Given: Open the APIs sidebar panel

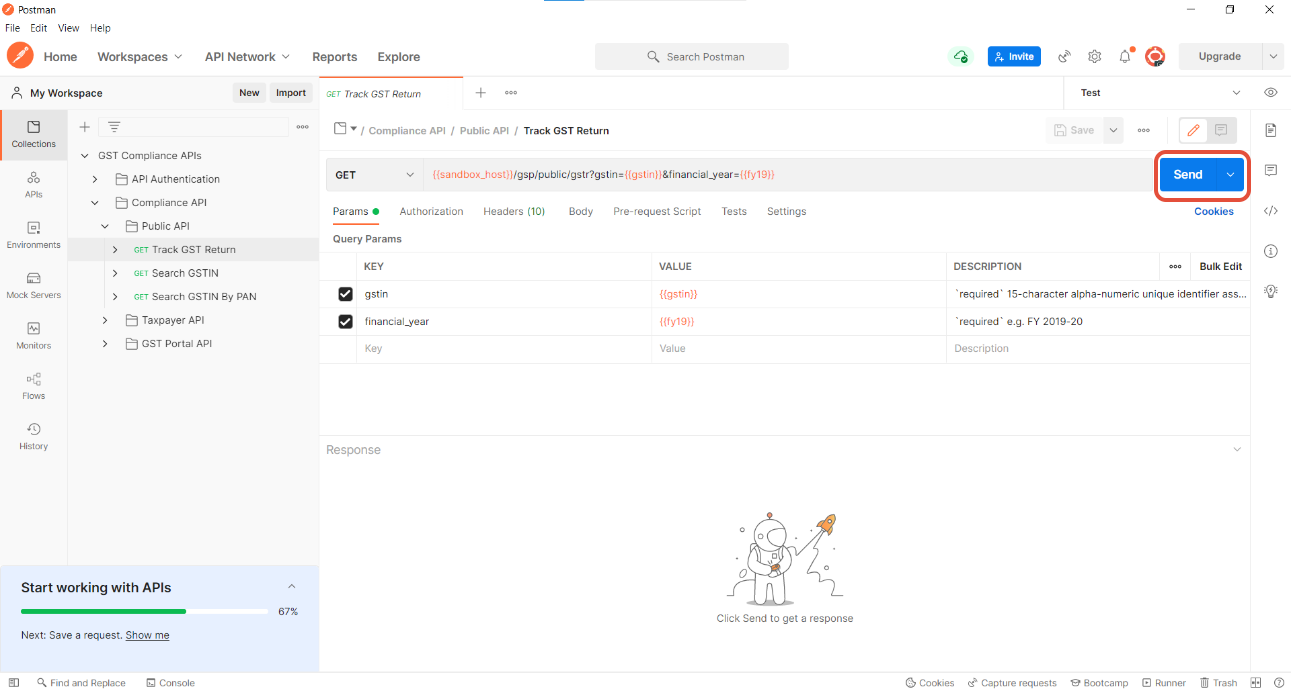Looking at the screenshot, I should point(33,184).
